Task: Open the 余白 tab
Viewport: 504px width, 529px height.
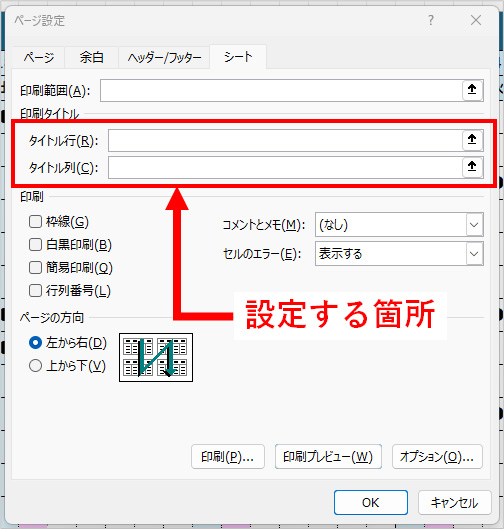Action: [91, 57]
